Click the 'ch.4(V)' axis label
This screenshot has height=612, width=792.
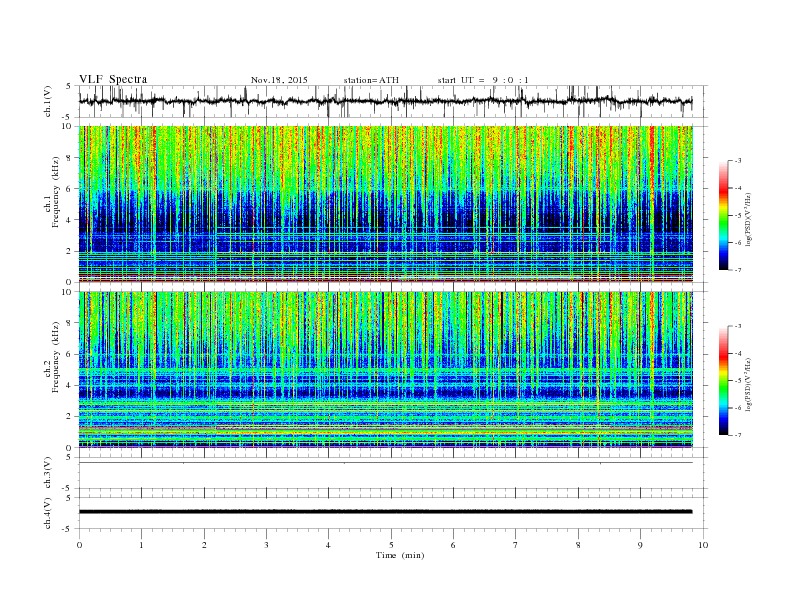click(48, 513)
